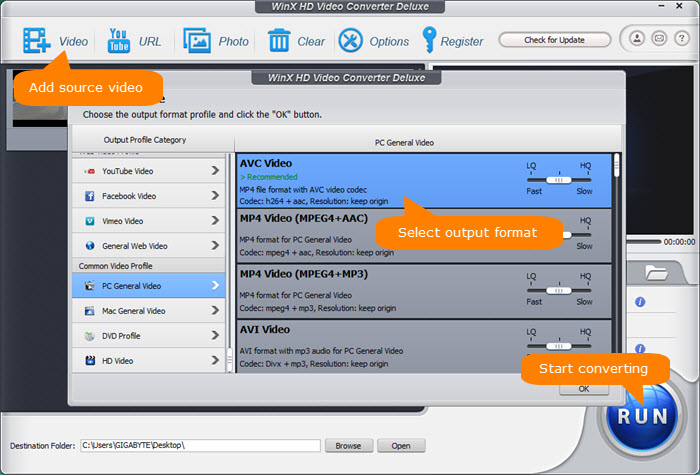The height and width of the screenshot is (475, 700).
Task: Click the YouTube URL icon
Action: (118, 41)
